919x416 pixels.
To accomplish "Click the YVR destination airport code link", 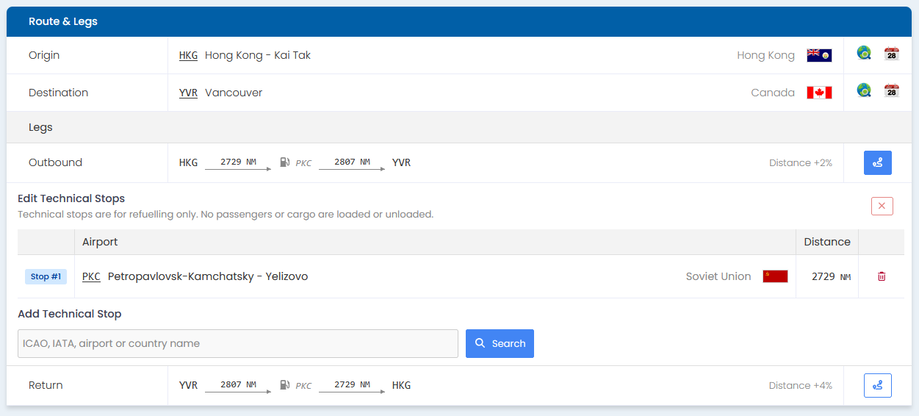I will point(188,93).
